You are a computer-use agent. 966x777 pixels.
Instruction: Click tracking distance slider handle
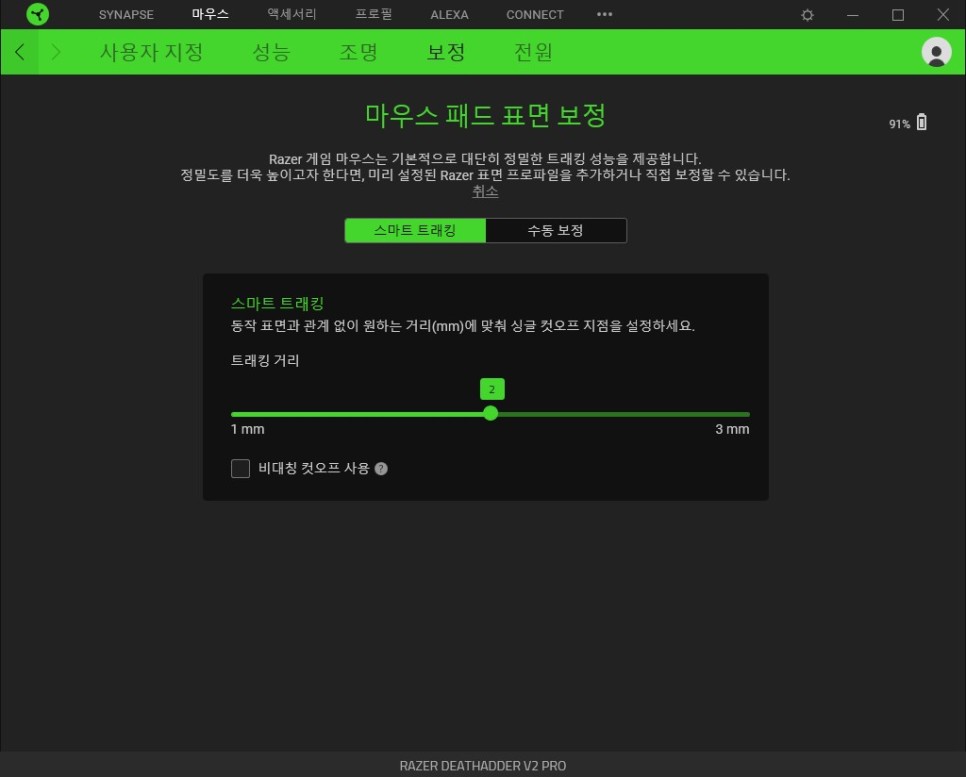point(490,413)
